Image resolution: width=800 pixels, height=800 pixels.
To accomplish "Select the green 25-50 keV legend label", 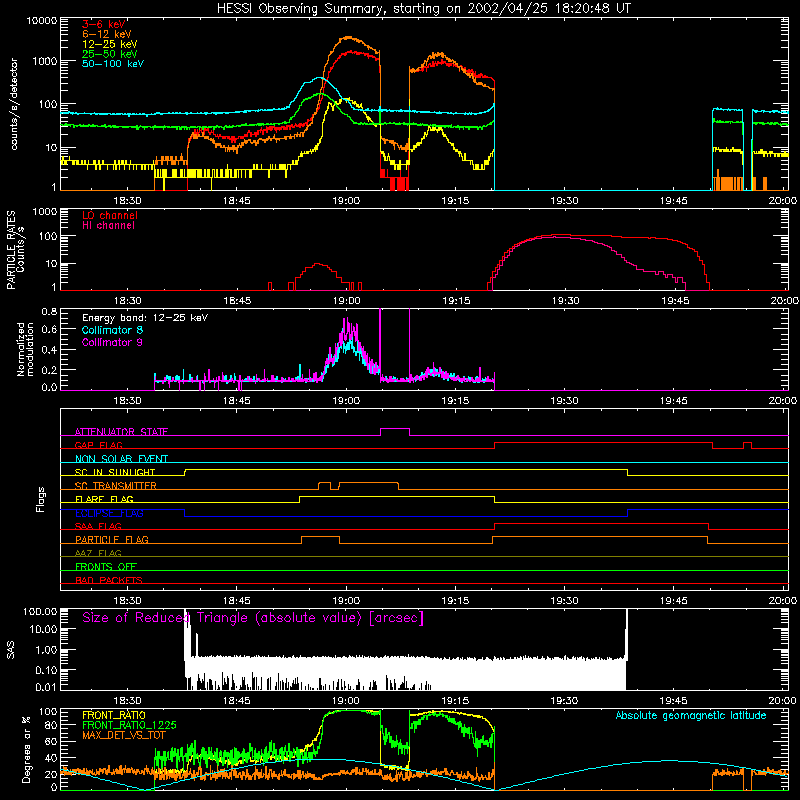I will 110,54.
